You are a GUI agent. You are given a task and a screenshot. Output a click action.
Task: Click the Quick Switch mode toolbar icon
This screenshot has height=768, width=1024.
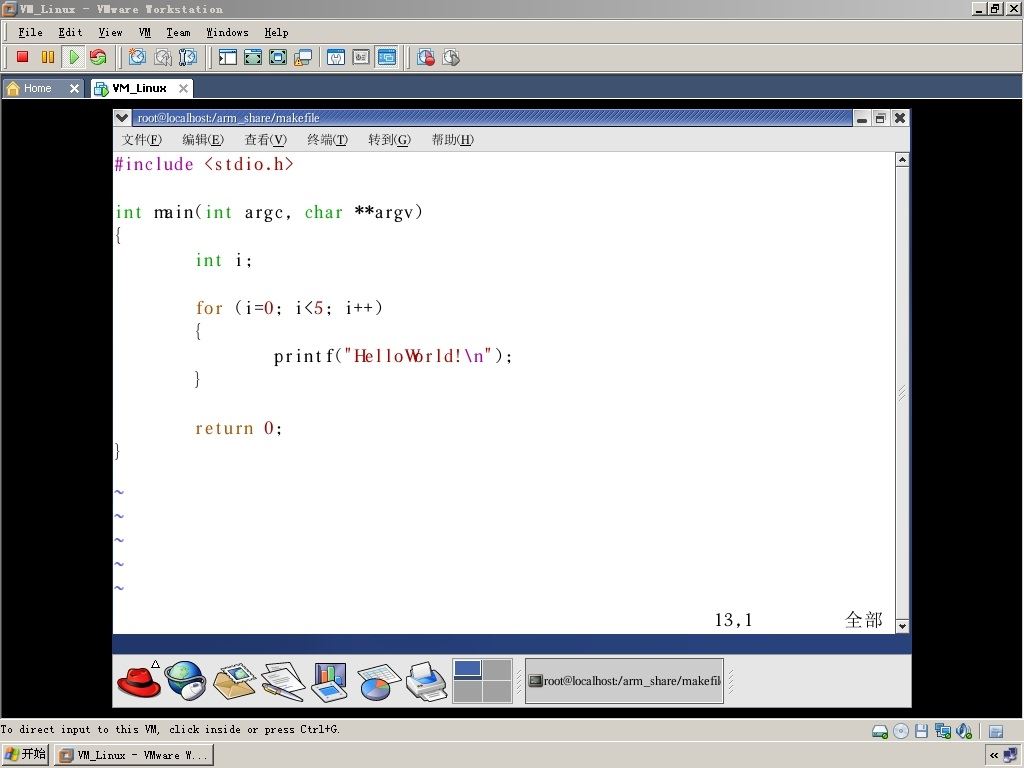(x=278, y=57)
